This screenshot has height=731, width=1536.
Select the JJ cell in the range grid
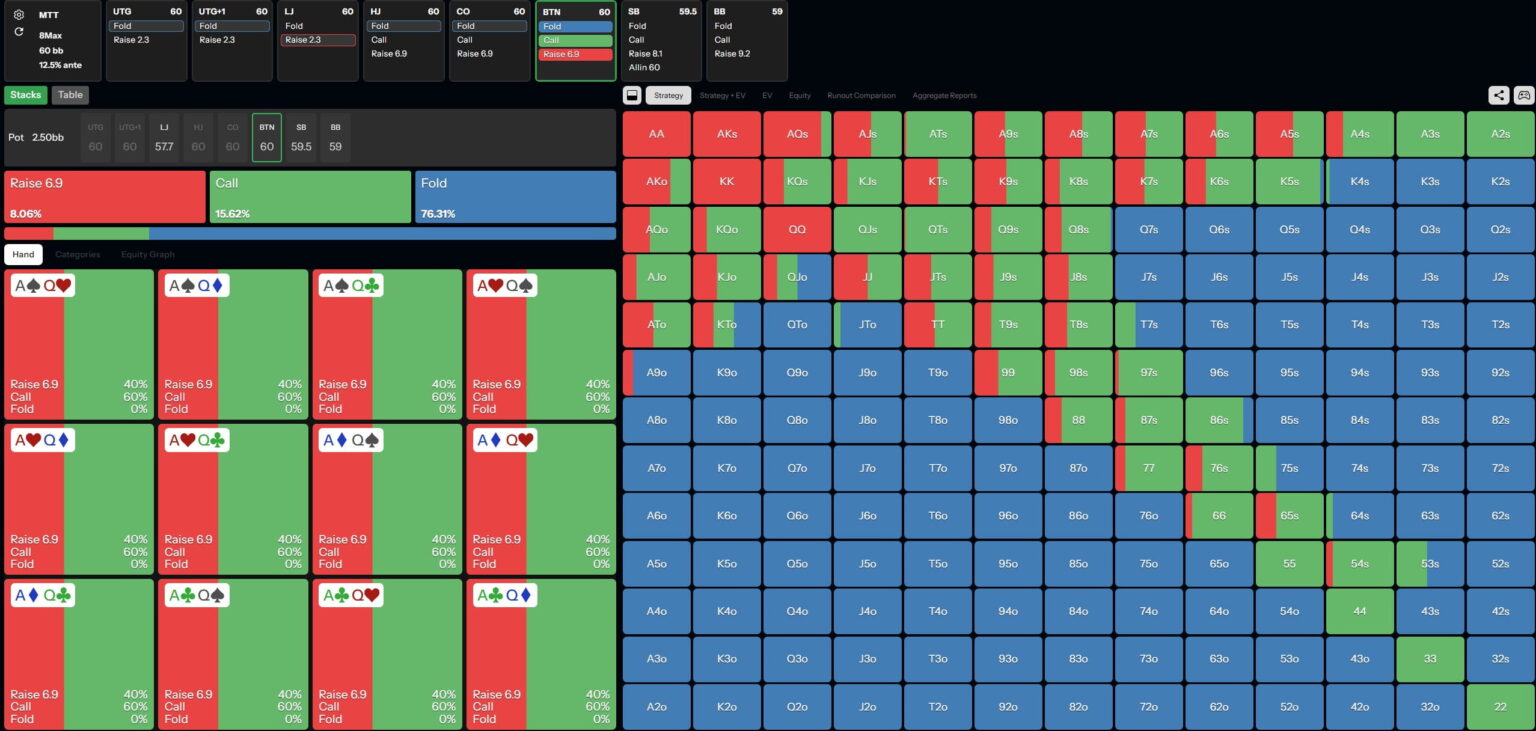click(x=867, y=277)
